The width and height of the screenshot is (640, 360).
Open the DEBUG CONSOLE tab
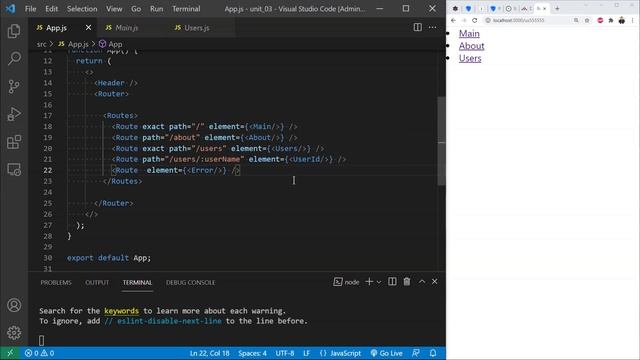191,282
